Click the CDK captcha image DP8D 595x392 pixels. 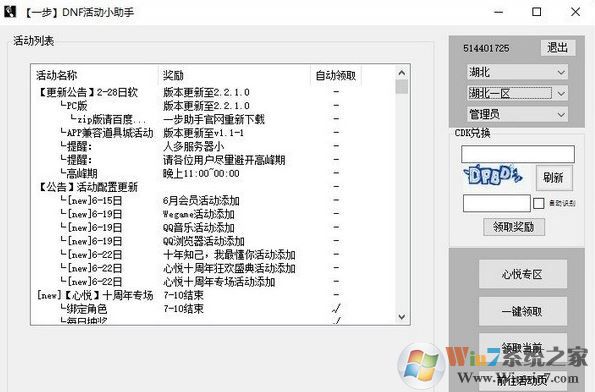tap(493, 176)
